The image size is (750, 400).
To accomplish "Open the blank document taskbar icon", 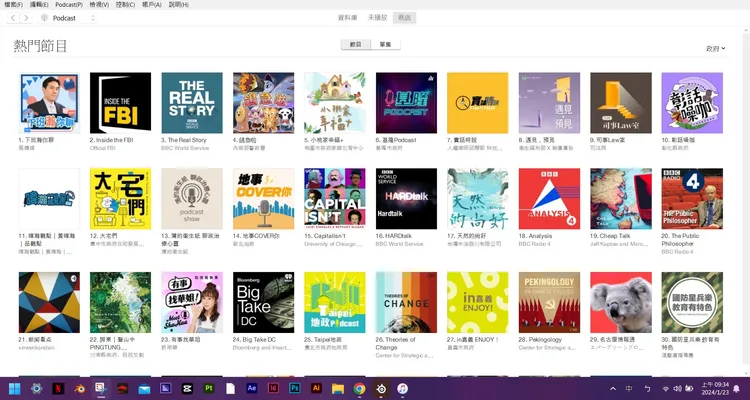I will pos(230,389).
